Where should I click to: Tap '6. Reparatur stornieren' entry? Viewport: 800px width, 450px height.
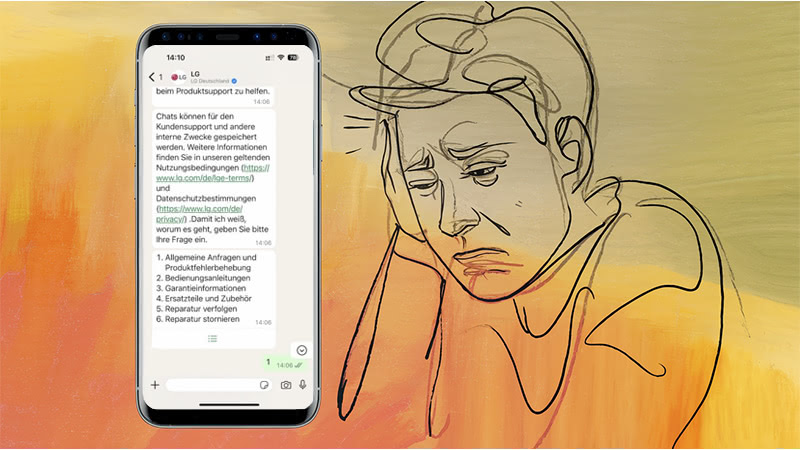pos(198,319)
